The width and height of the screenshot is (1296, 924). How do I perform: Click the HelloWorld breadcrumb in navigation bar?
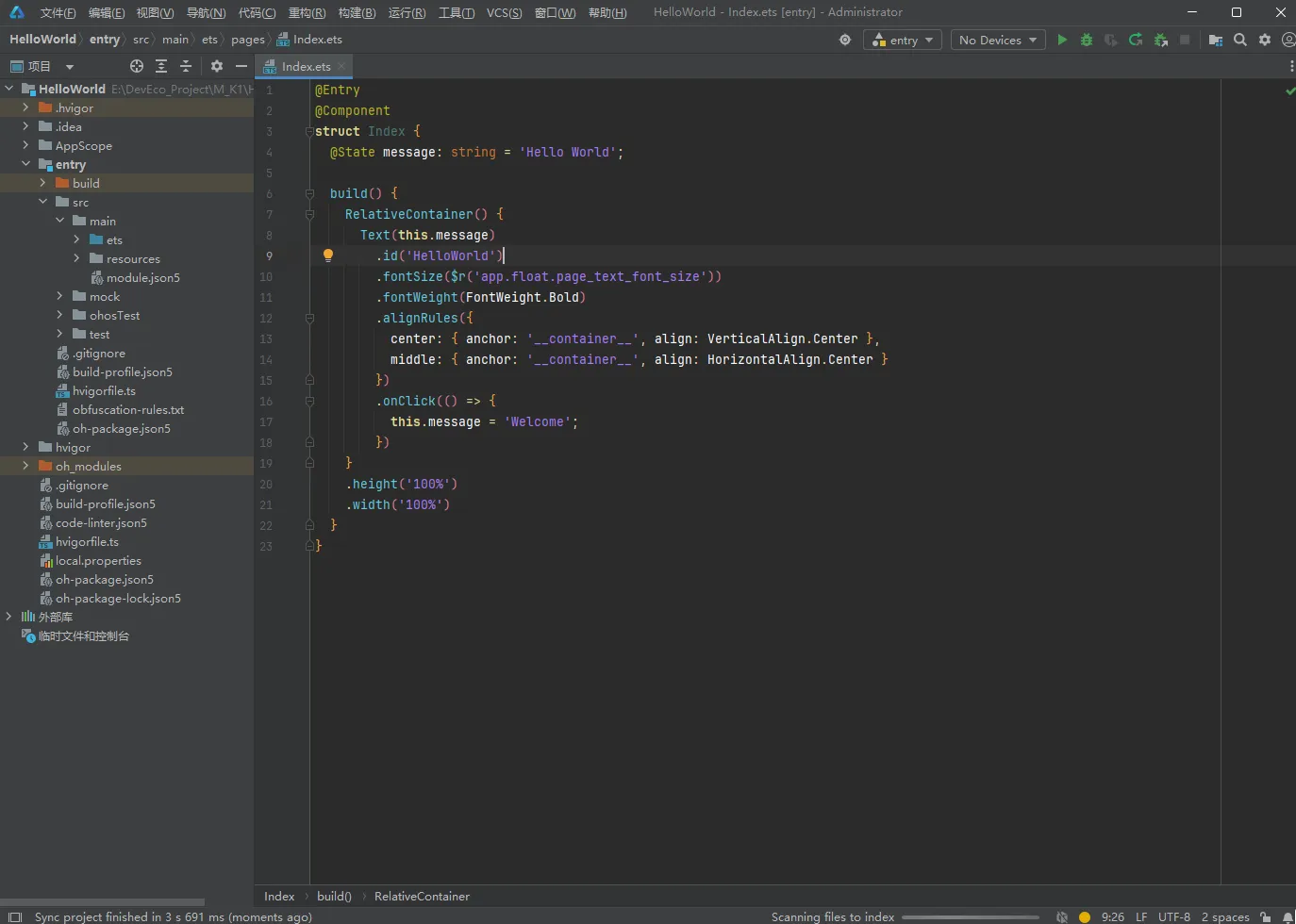42,40
